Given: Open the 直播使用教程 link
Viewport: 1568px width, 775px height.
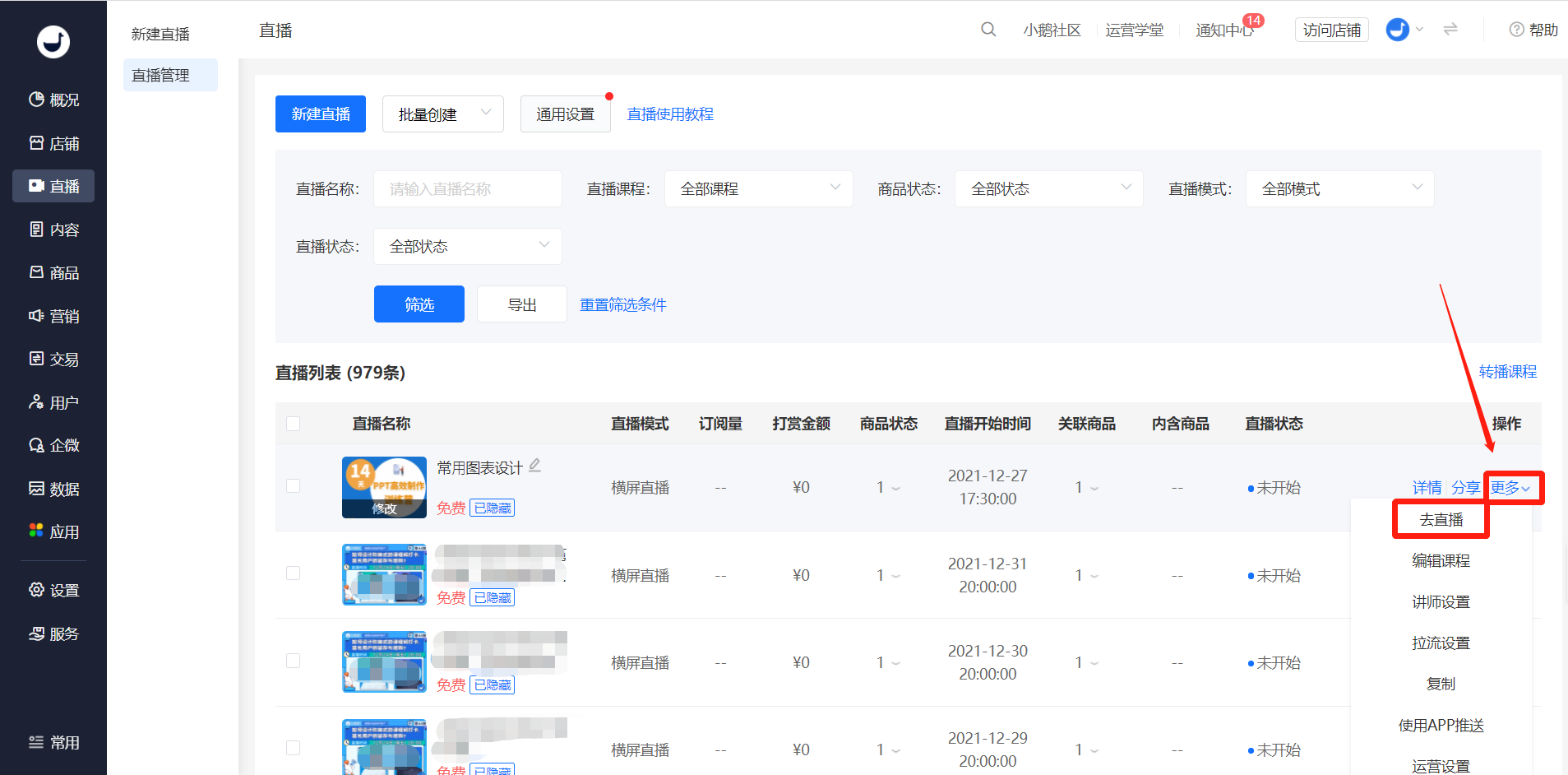Looking at the screenshot, I should coord(670,114).
